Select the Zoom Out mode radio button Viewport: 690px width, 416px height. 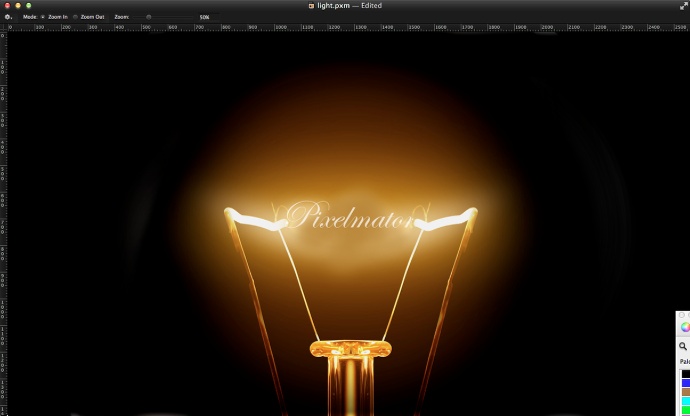point(75,17)
